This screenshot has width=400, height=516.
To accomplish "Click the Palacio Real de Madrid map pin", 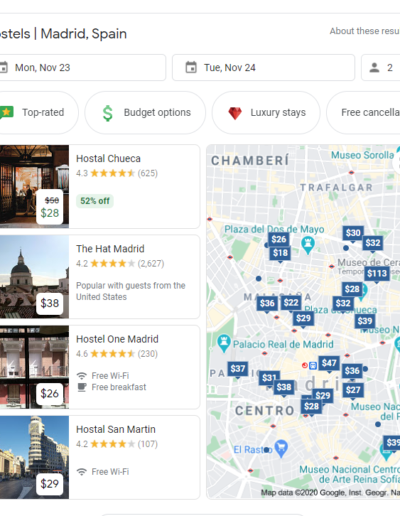I will point(224,343).
